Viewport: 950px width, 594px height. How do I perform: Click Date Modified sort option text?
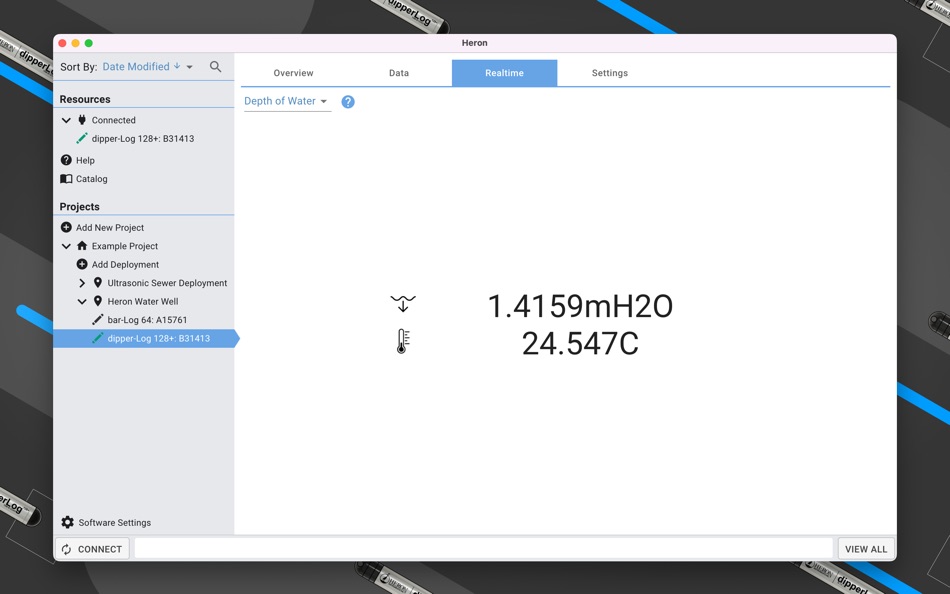tap(136, 67)
